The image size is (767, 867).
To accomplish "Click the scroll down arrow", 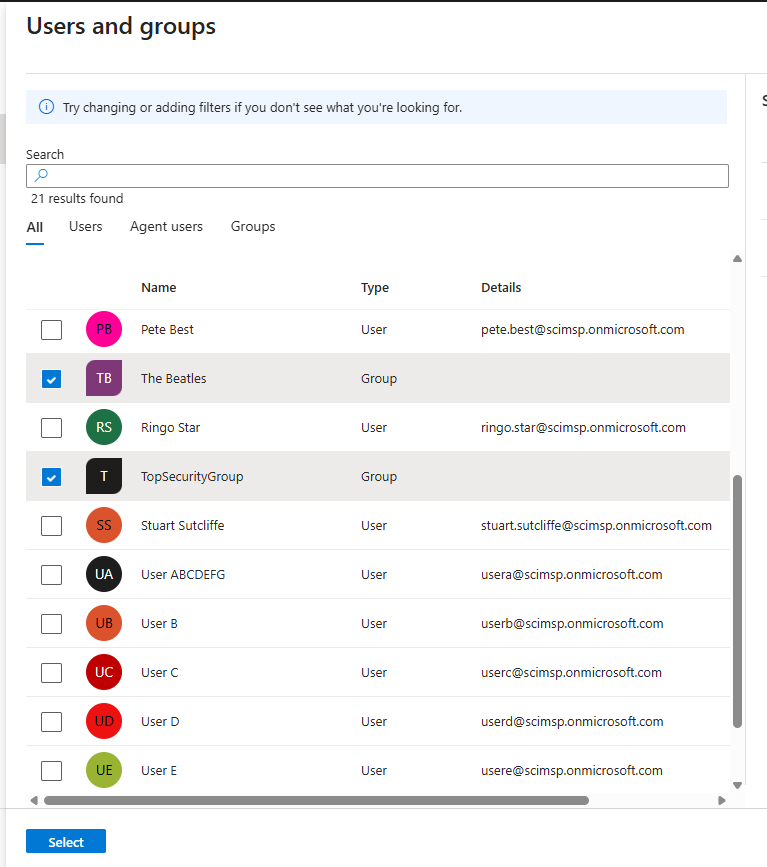I will pyautogui.click(x=737, y=785).
